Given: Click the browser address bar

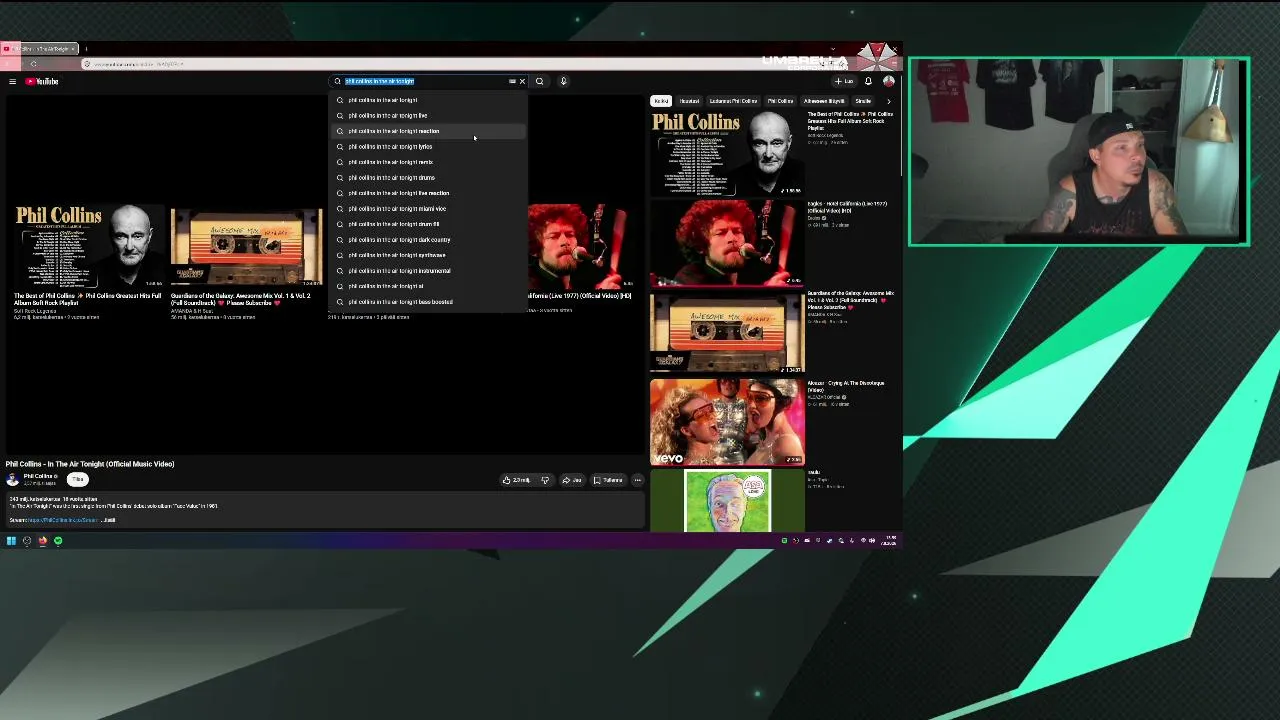Looking at the screenshot, I should (x=450, y=64).
